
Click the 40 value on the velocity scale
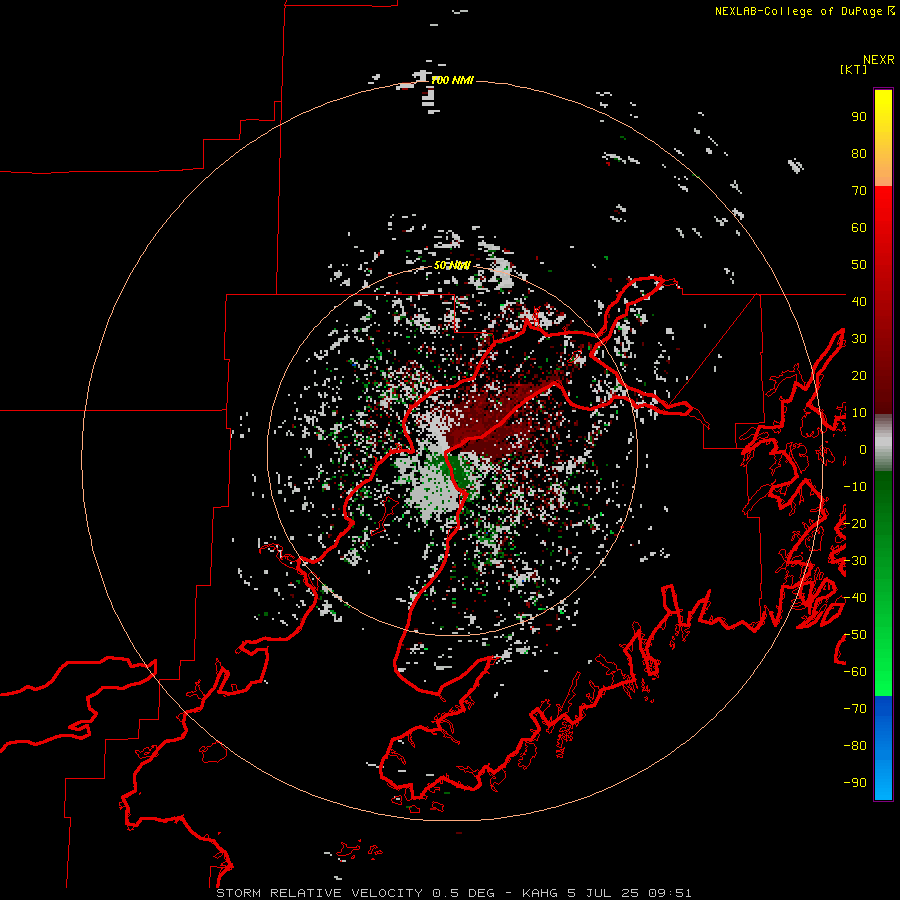(859, 301)
